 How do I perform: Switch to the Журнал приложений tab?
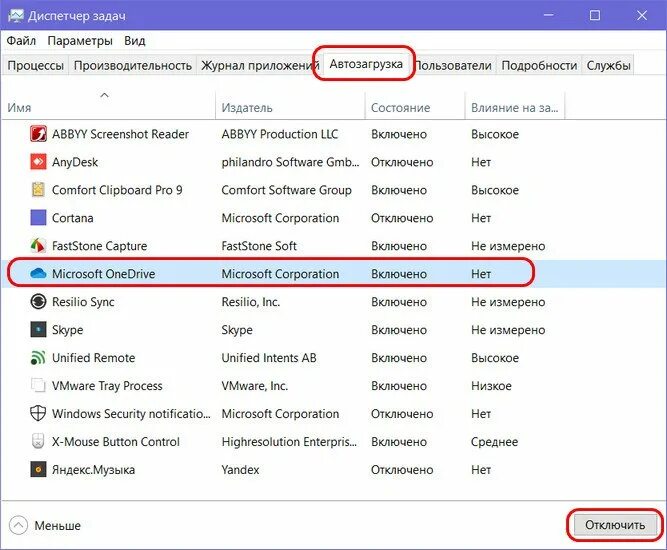click(260, 66)
